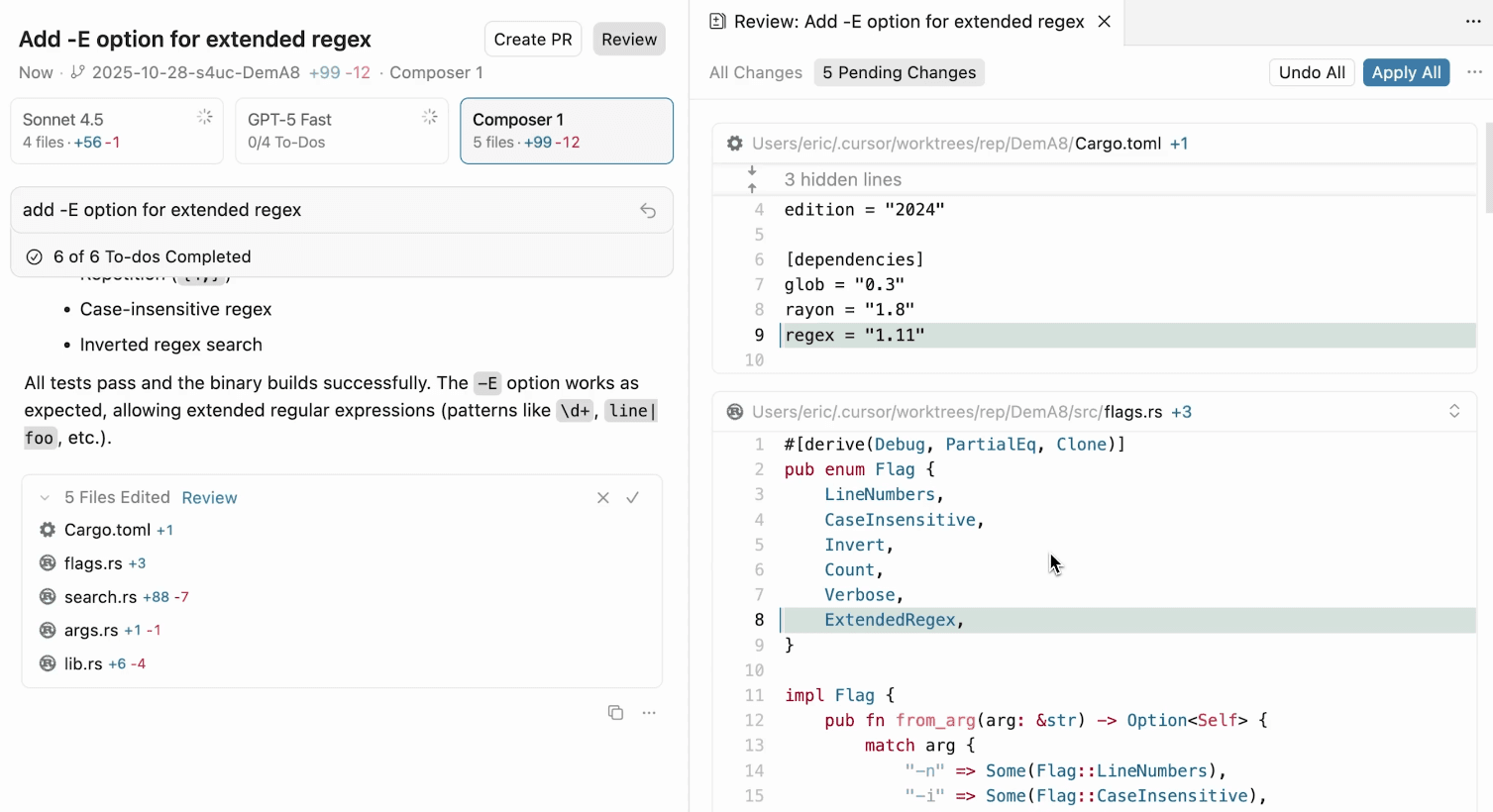Open more options ellipsis below the files list

[x=649, y=713]
